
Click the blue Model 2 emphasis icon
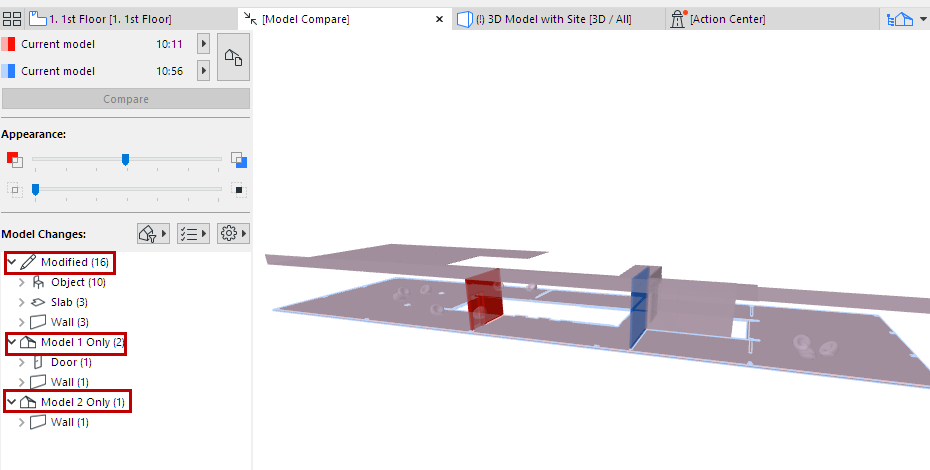239,160
